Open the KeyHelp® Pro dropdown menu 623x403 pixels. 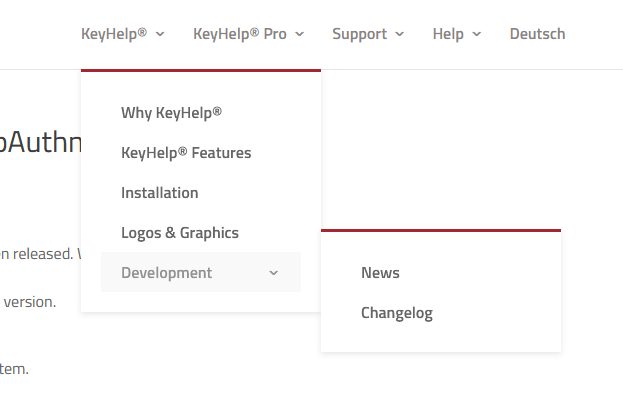(x=240, y=34)
